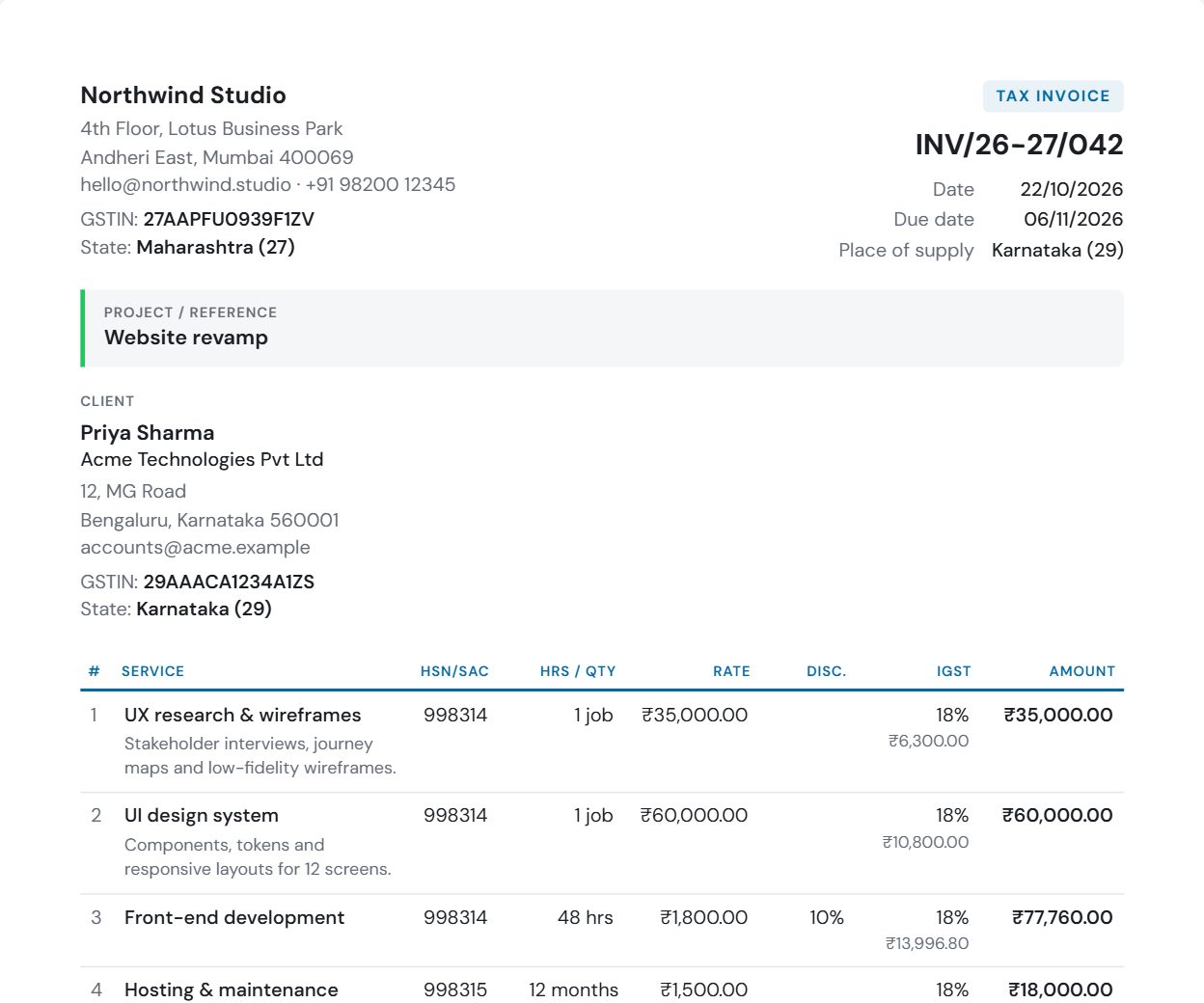Screen dimensions: 1204x1003
Task: Click the invoice date 22/10/2026
Action: 1071,189
